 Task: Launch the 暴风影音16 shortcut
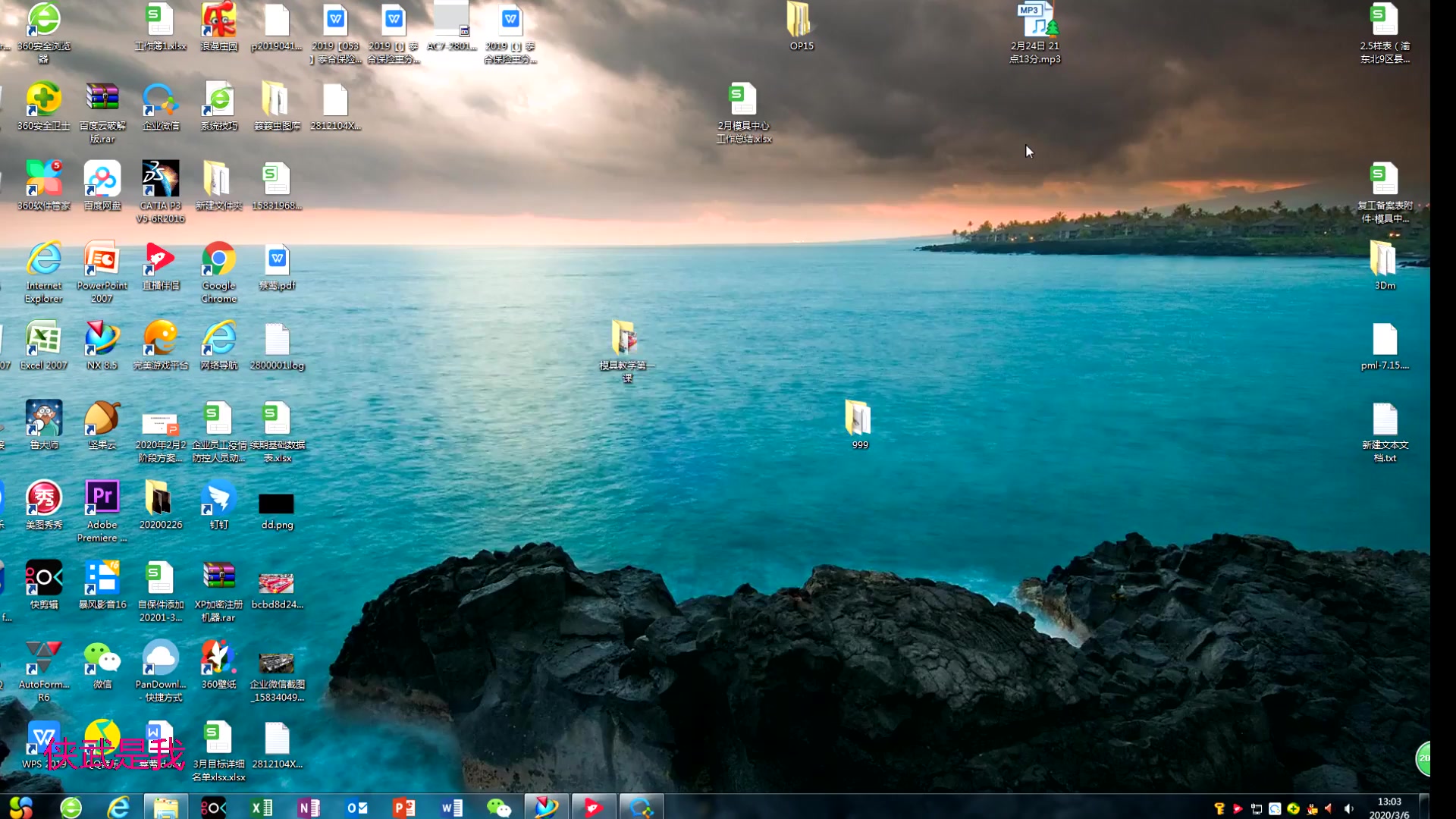(x=102, y=585)
